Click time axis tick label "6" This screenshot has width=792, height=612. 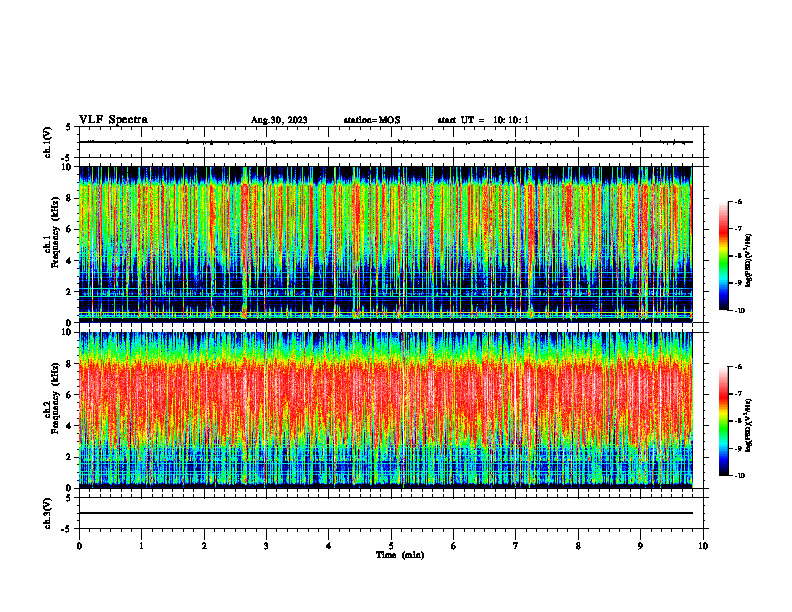(453, 546)
